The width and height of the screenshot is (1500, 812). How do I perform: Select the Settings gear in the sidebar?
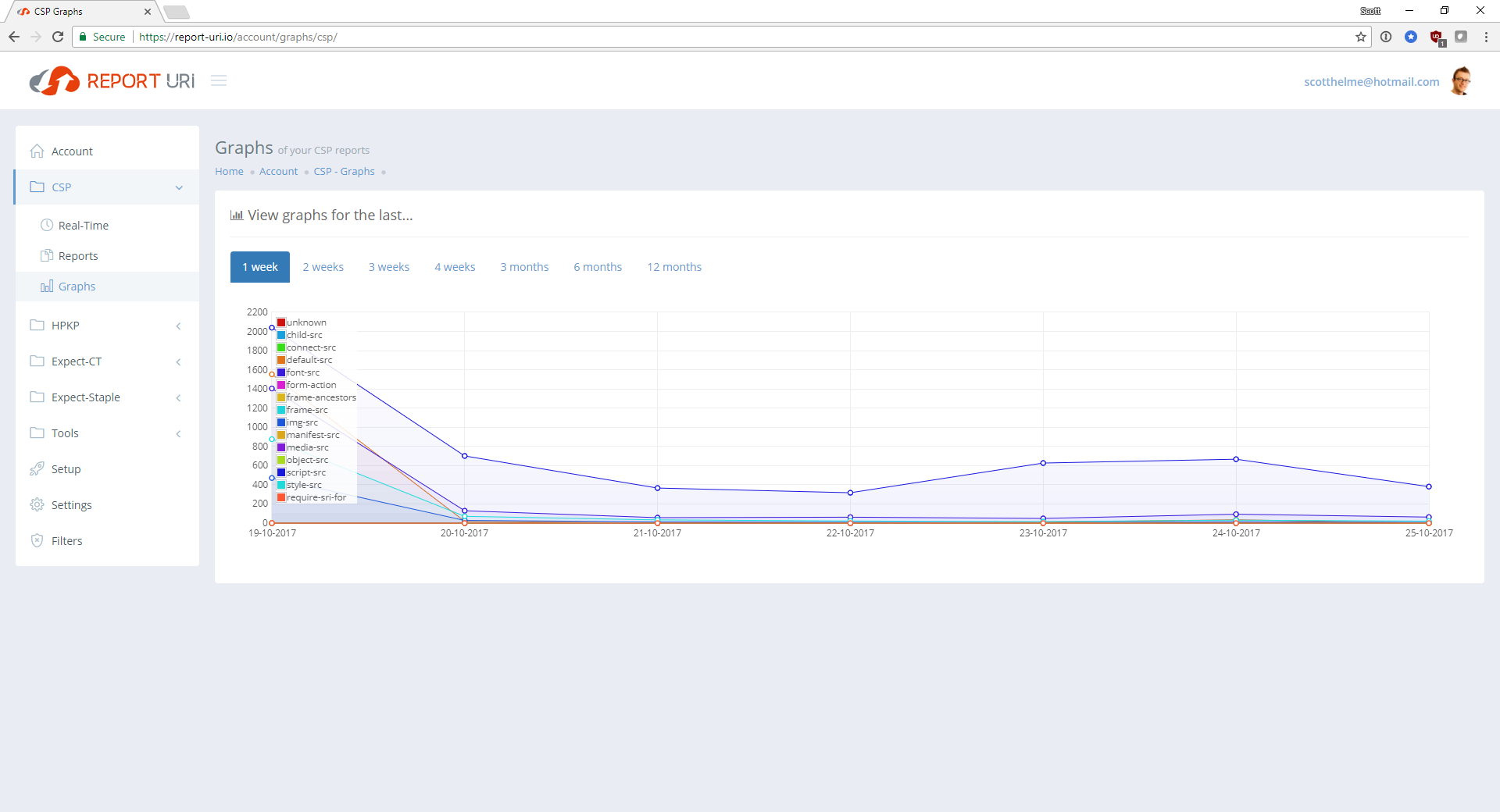point(37,504)
